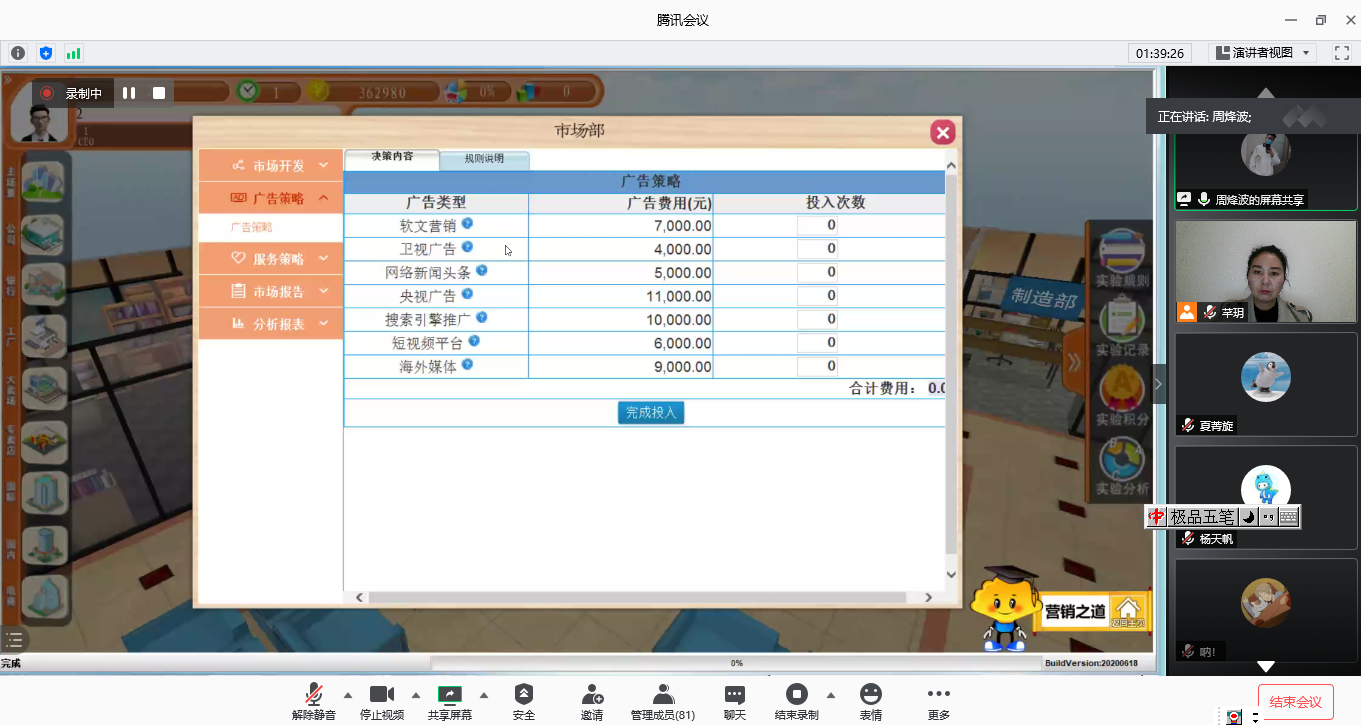Image resolution: width=1361 pixels, height=725 pixels.
Task: Click the 完成投入 button
Action: pyautogui.click(x=651, y=412)
